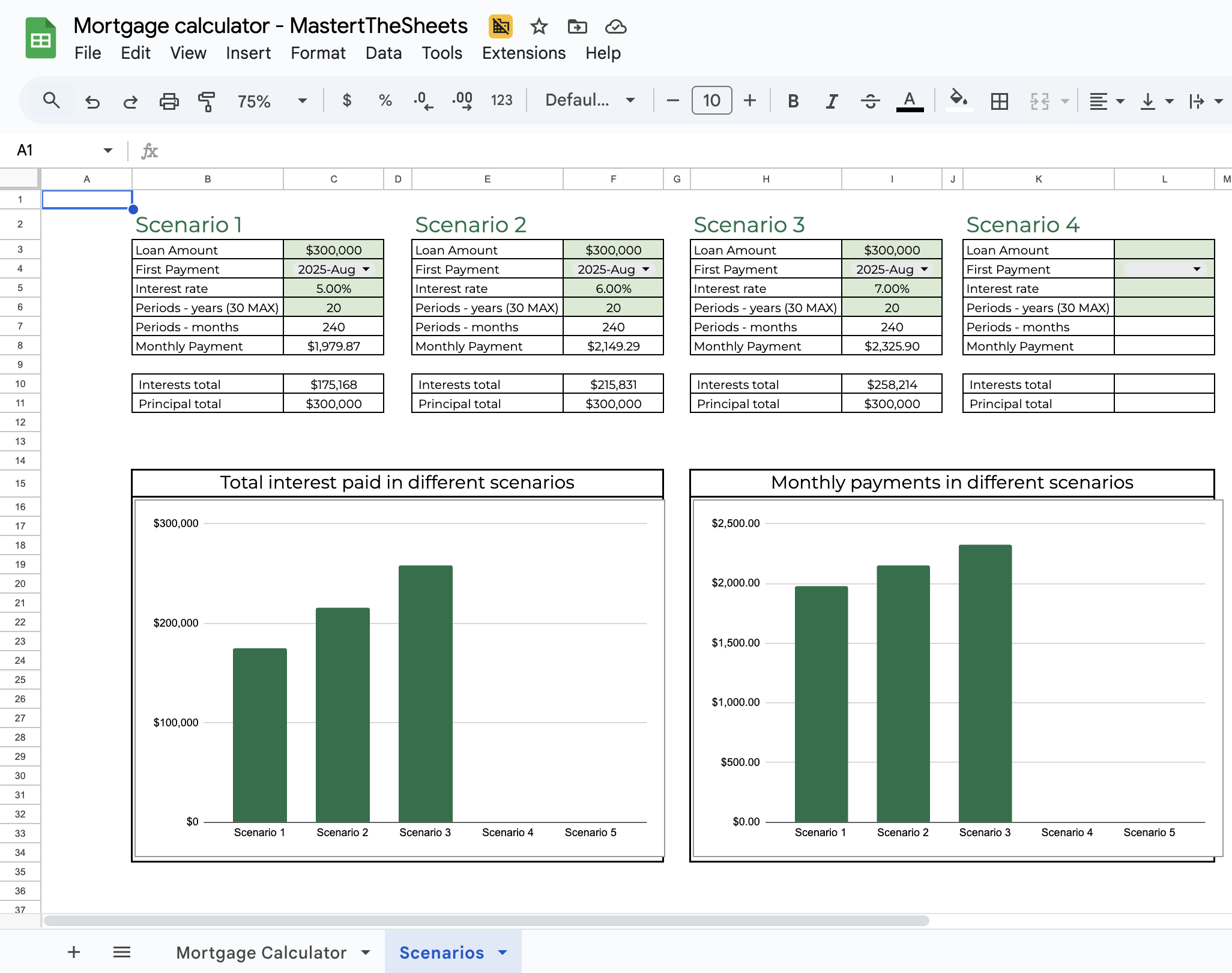This screenshot has width=1232, height=973.
Task: Open the Extensions menu
Action: click(x=524, y=53)
